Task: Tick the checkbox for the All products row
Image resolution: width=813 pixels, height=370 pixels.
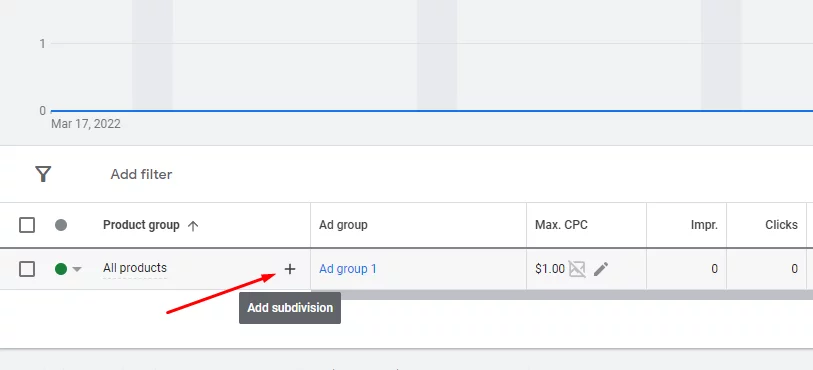Action: click(x=27, y=269)
